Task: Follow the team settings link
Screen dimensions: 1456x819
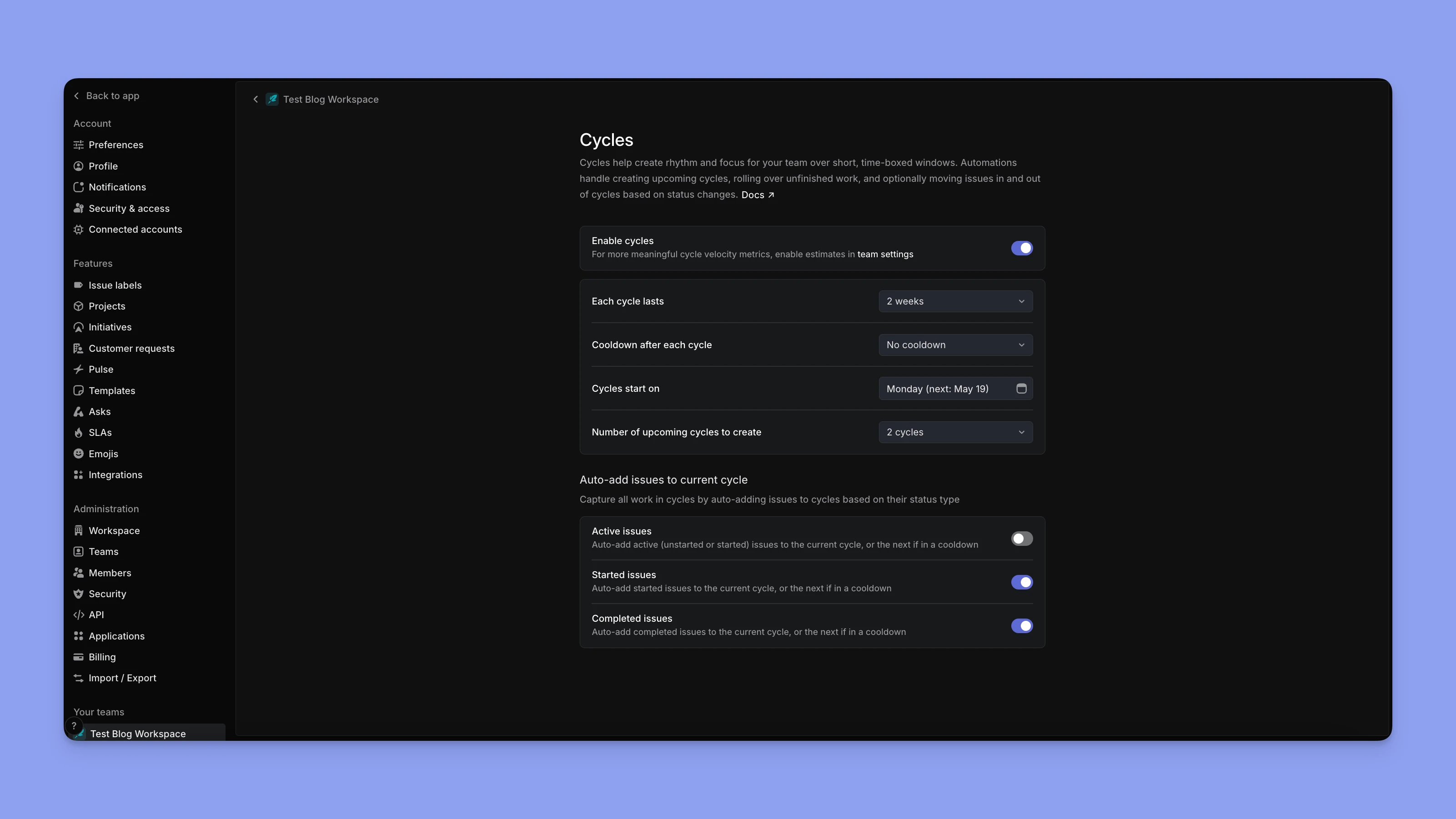Action: point(885,254)
